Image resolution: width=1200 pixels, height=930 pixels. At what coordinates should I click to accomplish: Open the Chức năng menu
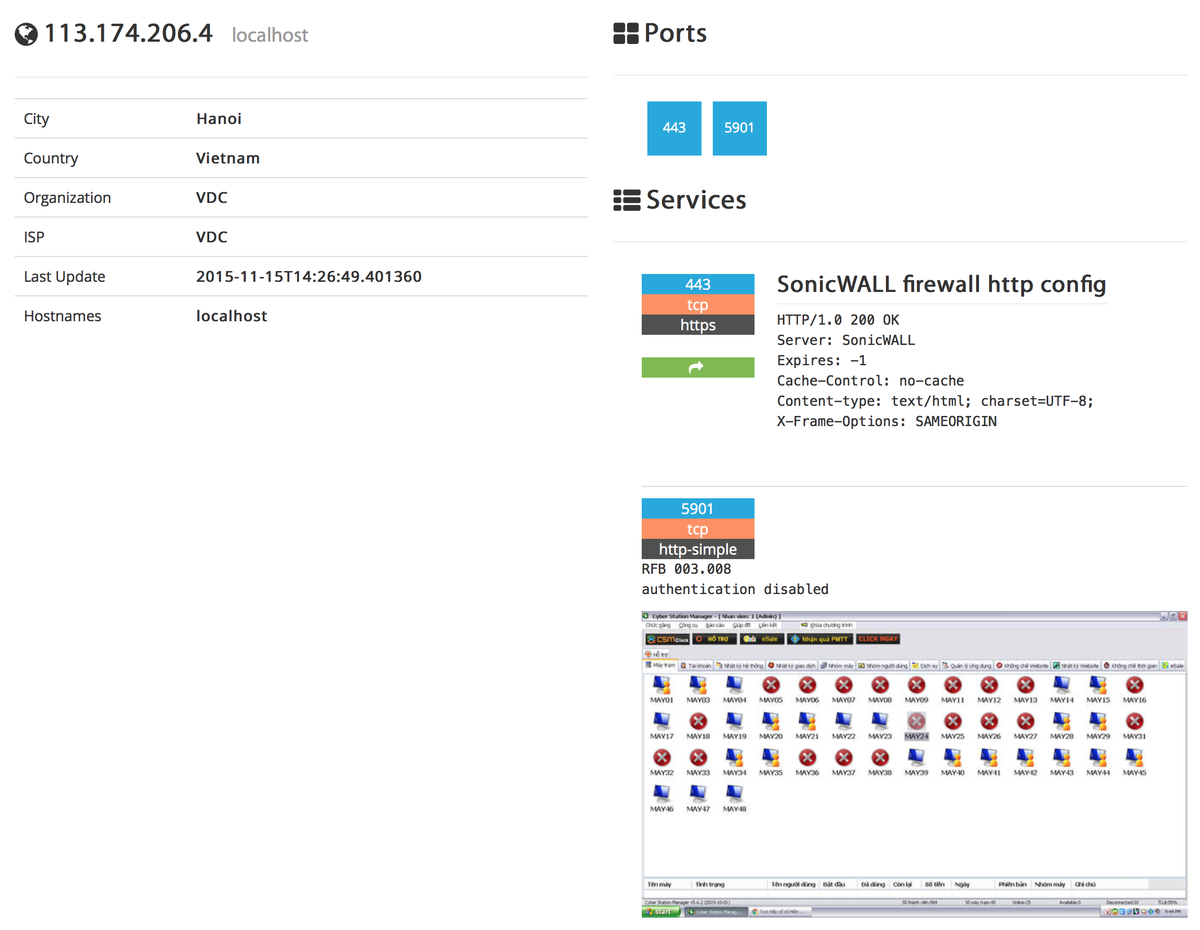point(657,625)
